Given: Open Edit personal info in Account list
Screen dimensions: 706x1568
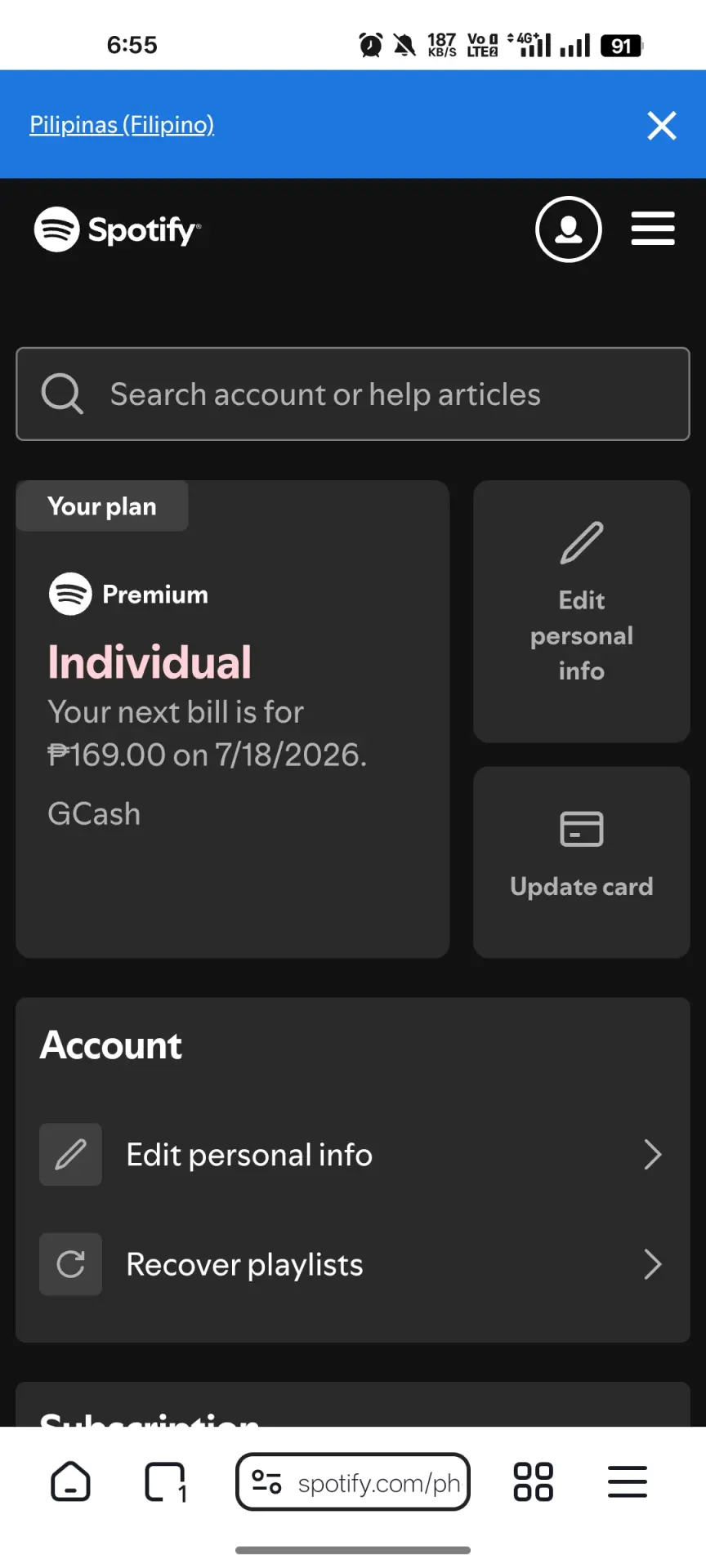Looking at the screenshot, I should tap(353, 1155).
